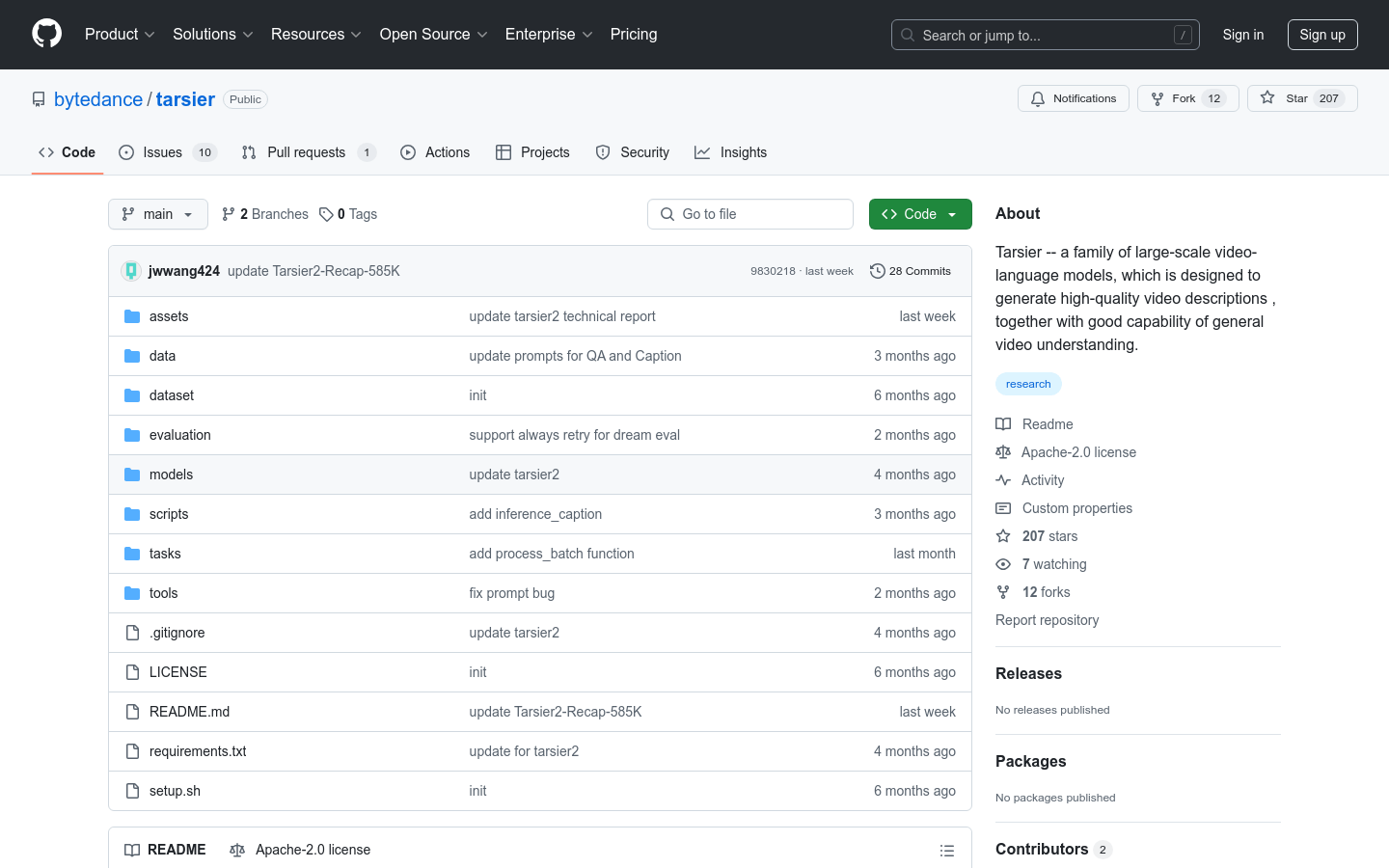Click the repository icon next to bytedance

point(39,99)
